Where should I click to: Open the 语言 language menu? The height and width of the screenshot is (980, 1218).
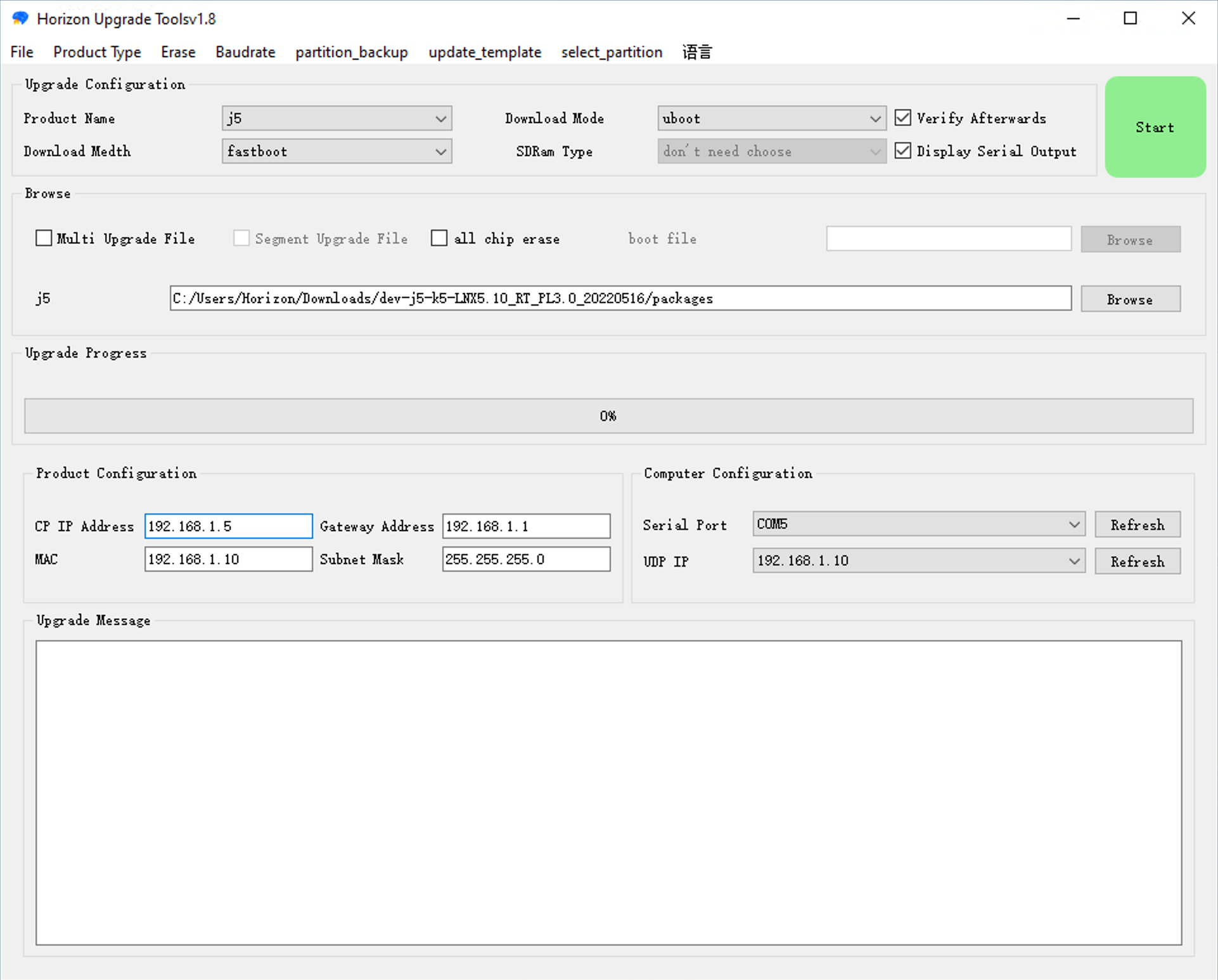697,52
